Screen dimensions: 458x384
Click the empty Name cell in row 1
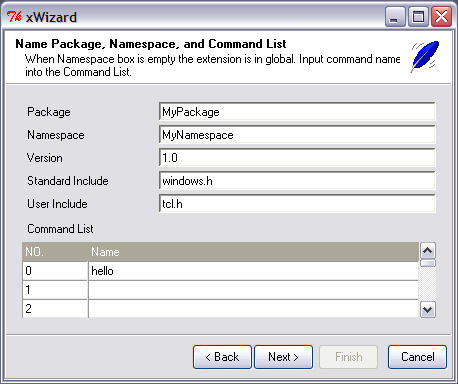tap(253, 290)
